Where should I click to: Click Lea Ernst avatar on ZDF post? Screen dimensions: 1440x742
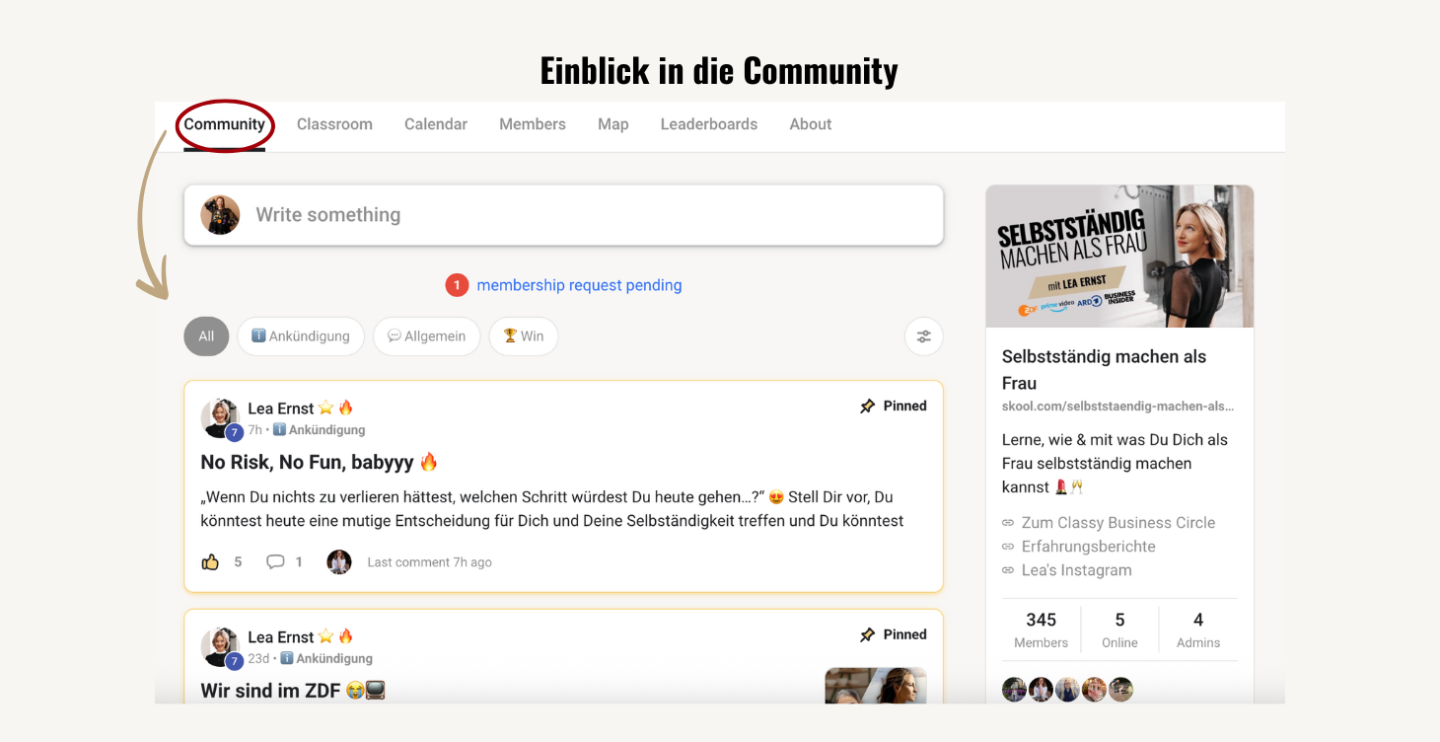click(219, 646)
